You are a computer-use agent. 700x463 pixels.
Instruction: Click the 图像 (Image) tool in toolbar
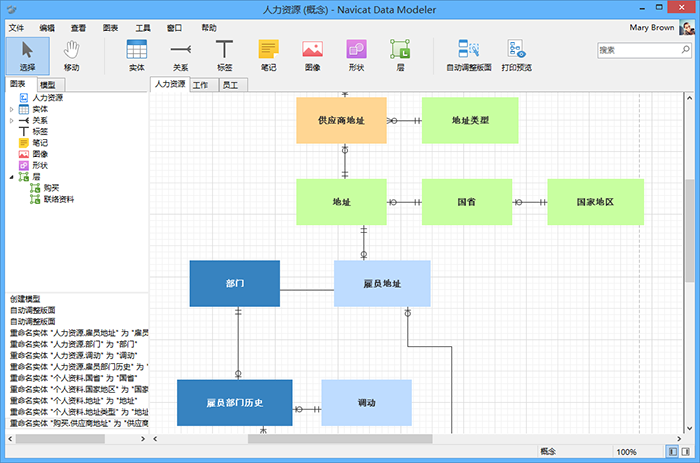[312, 56]
